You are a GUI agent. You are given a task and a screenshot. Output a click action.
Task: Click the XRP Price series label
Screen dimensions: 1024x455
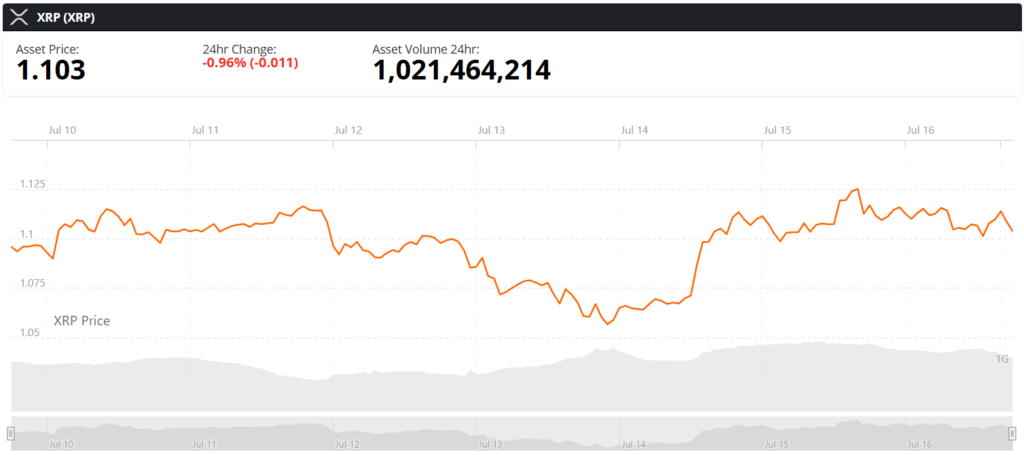pyautogui.click(x=82, y=321)
